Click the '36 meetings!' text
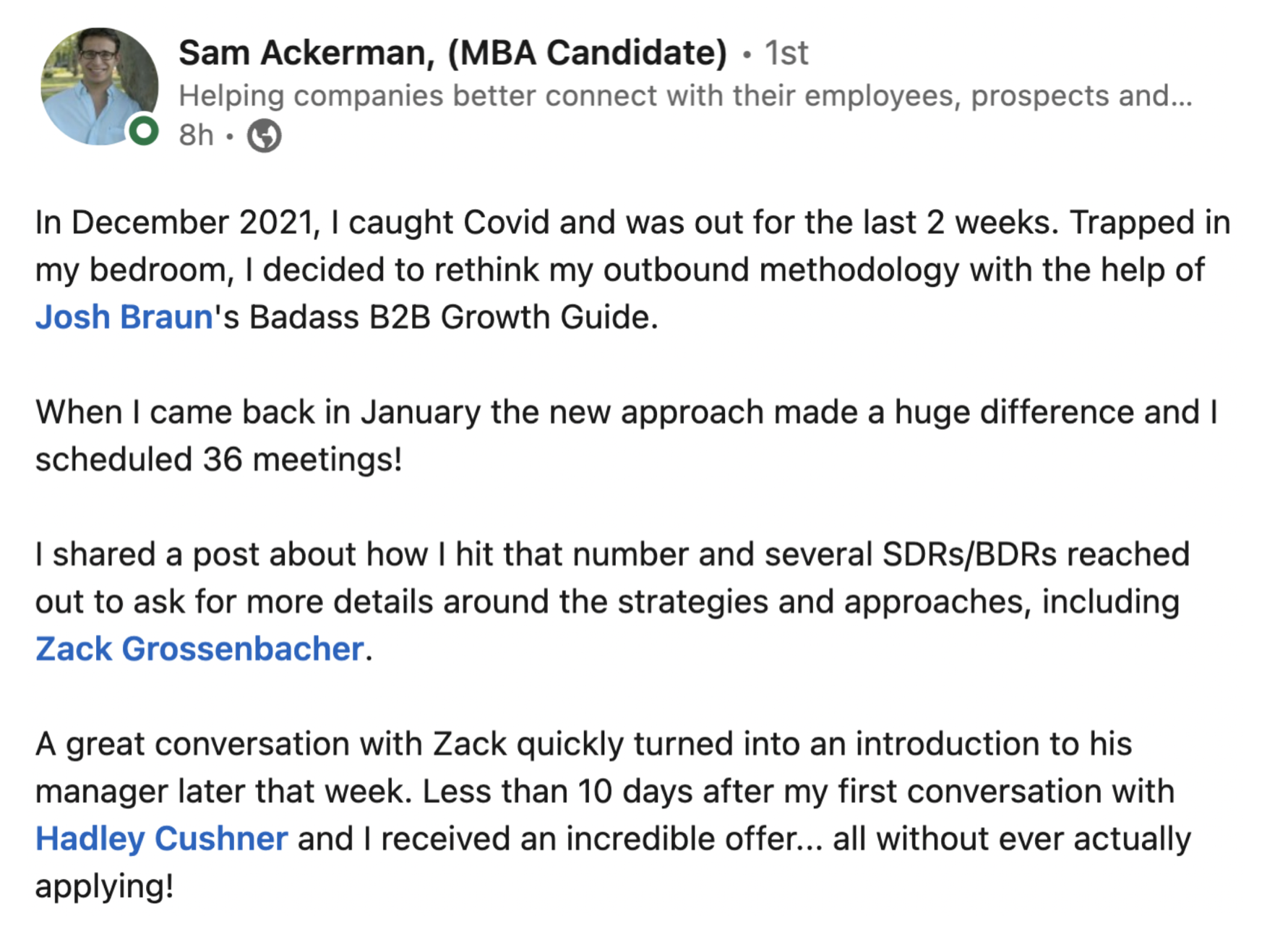This screenshot has width=1288, height=927. pos(302,459)
